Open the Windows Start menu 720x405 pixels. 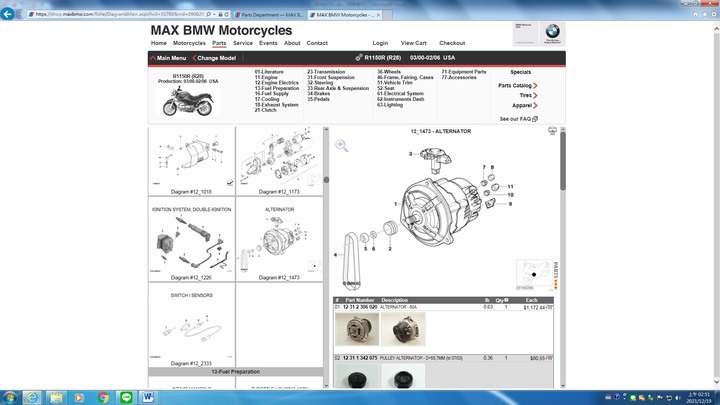tap(9, 397)
